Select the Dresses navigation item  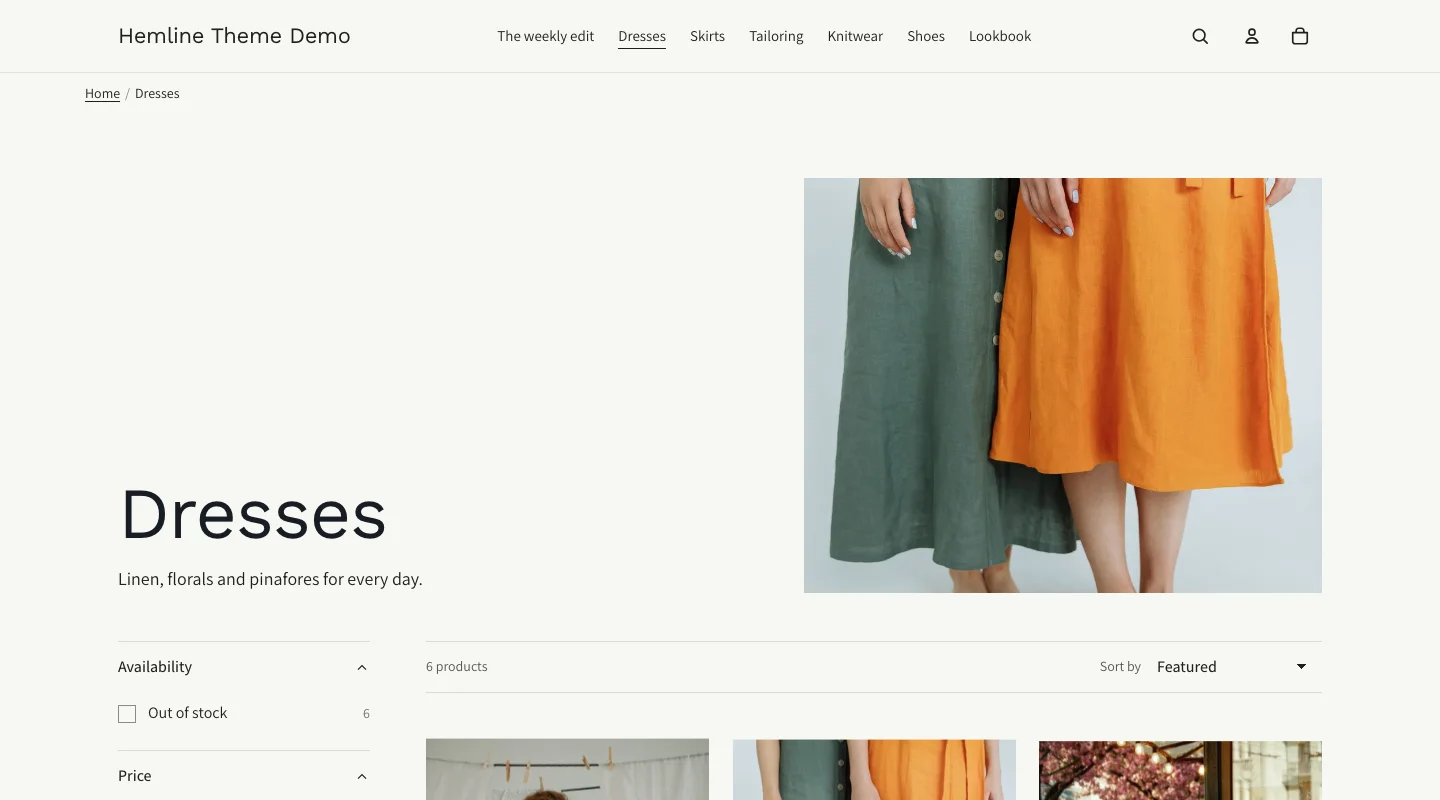[x=642, y=36]
